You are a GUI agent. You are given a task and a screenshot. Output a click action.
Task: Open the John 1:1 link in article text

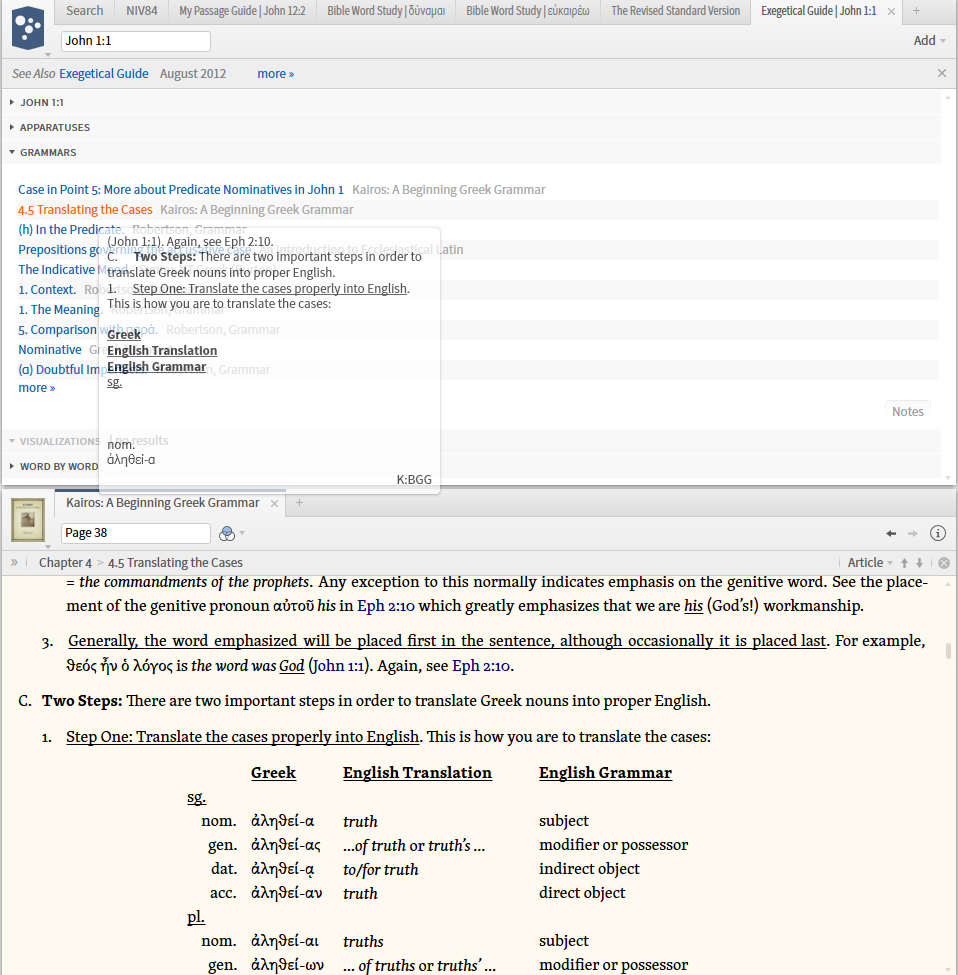tap(338, 666)
